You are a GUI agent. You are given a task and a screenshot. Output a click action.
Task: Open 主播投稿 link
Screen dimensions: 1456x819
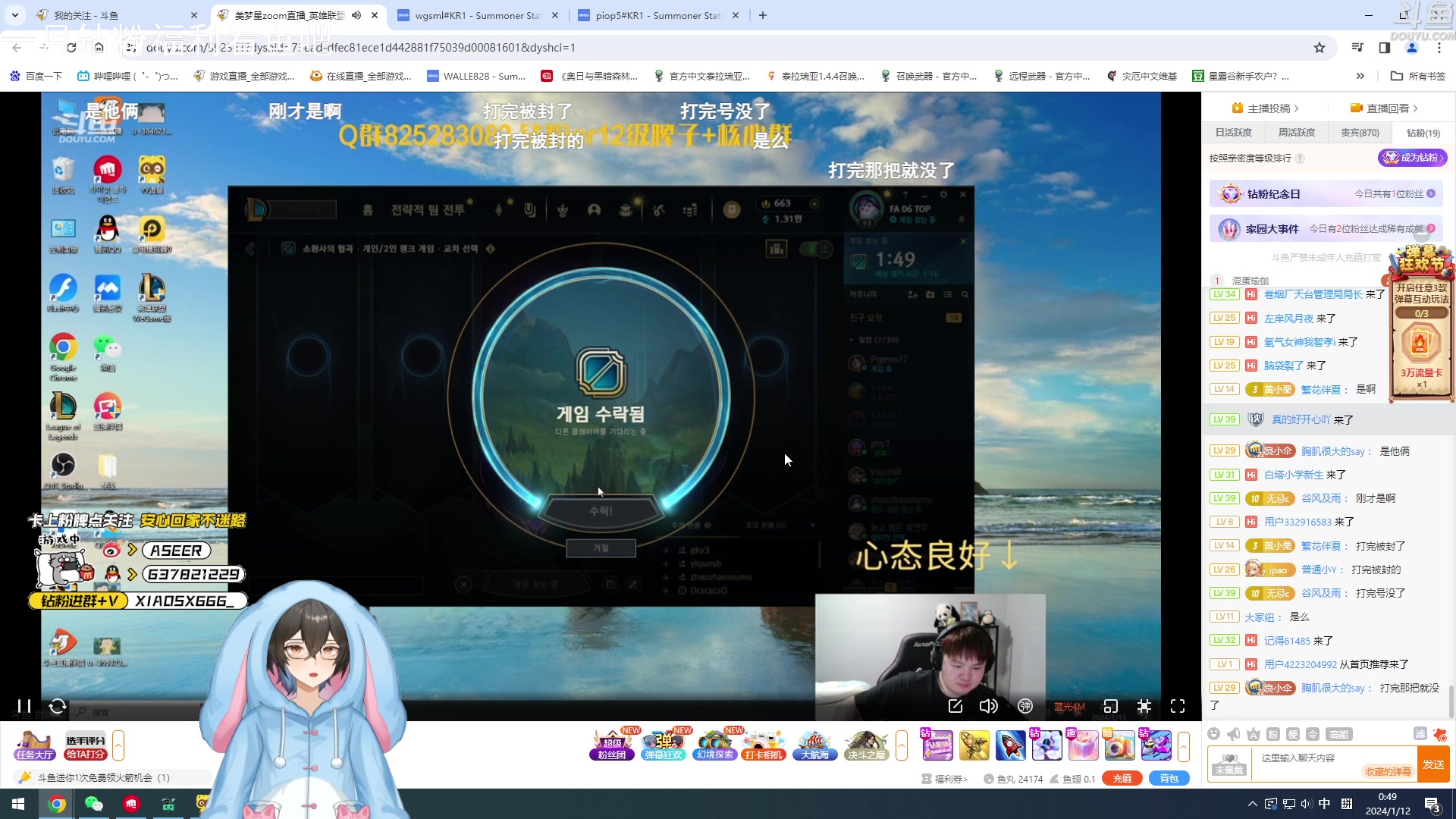1266,108
